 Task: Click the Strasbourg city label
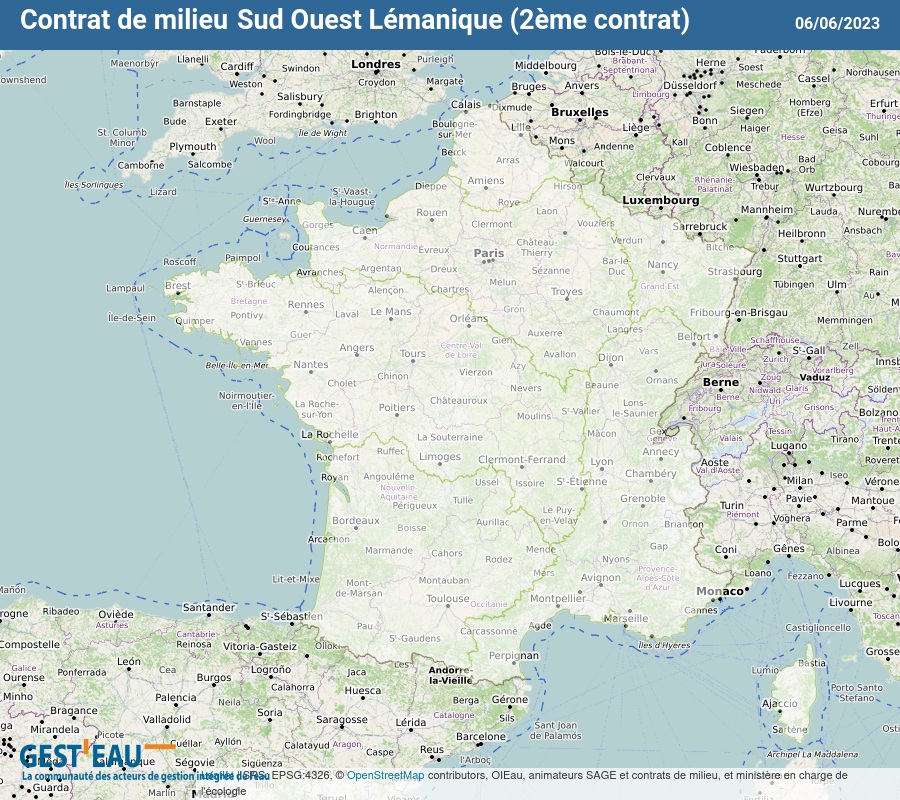pyautogui.click(x=734, y=271)
